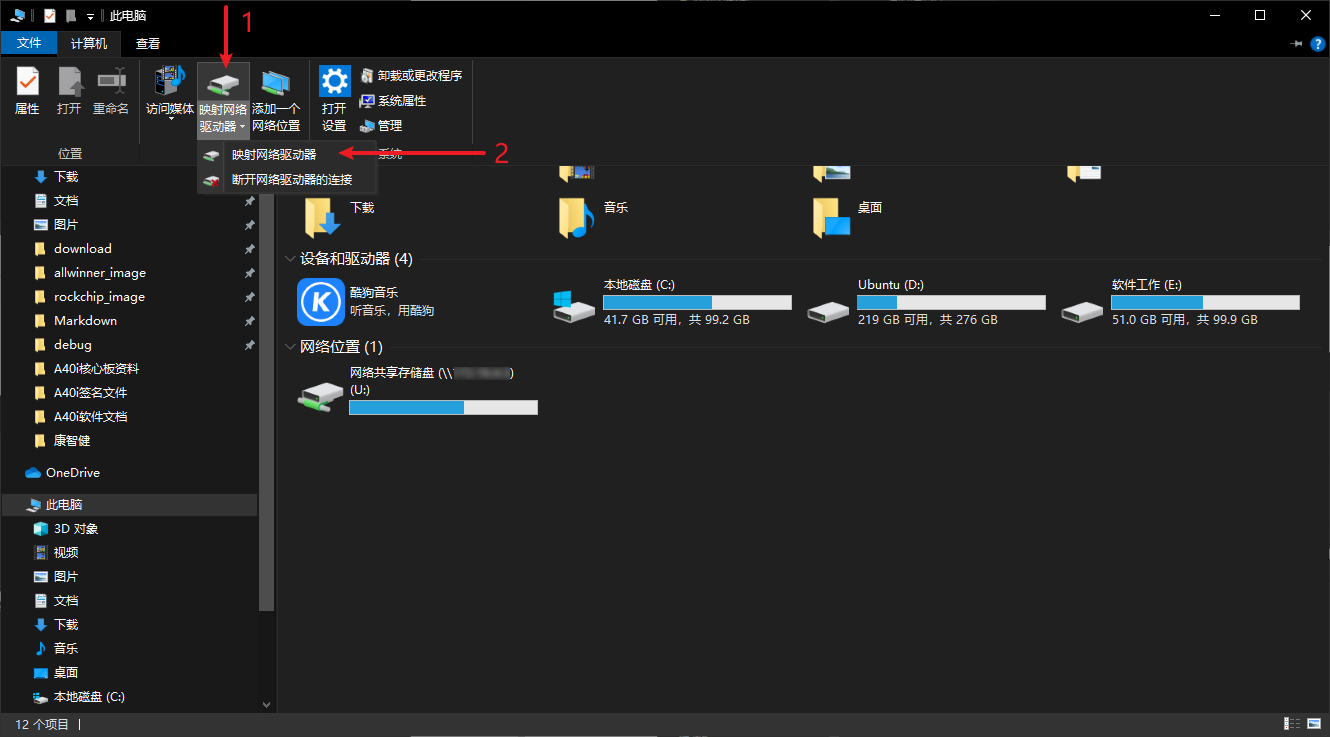
Task: Click 卸载或更改程序 in the ribbon
Action: click(x=411, y=76)
